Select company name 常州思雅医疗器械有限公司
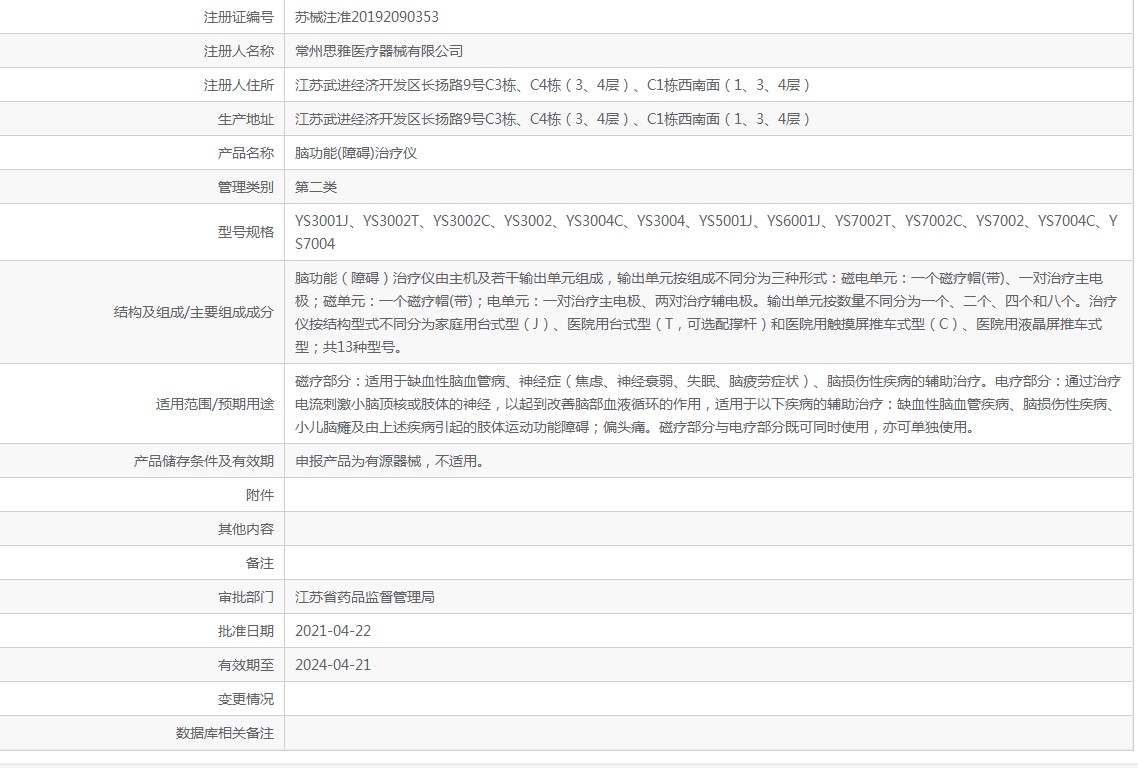This screenshot has width=1138, height=768. 379,51
